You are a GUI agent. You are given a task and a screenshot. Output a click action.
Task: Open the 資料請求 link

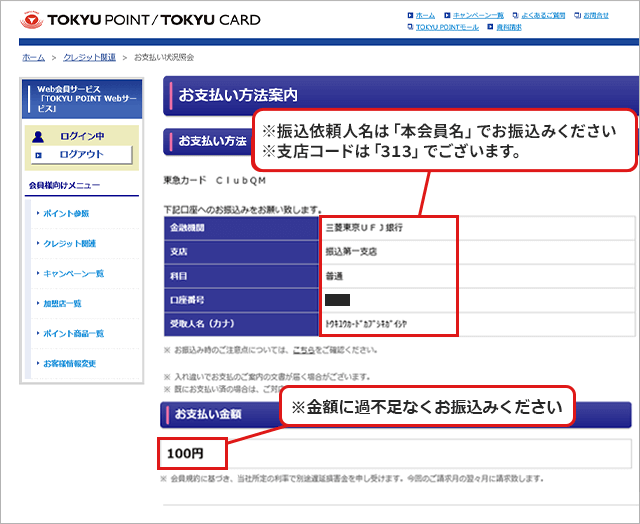point(509,27)
